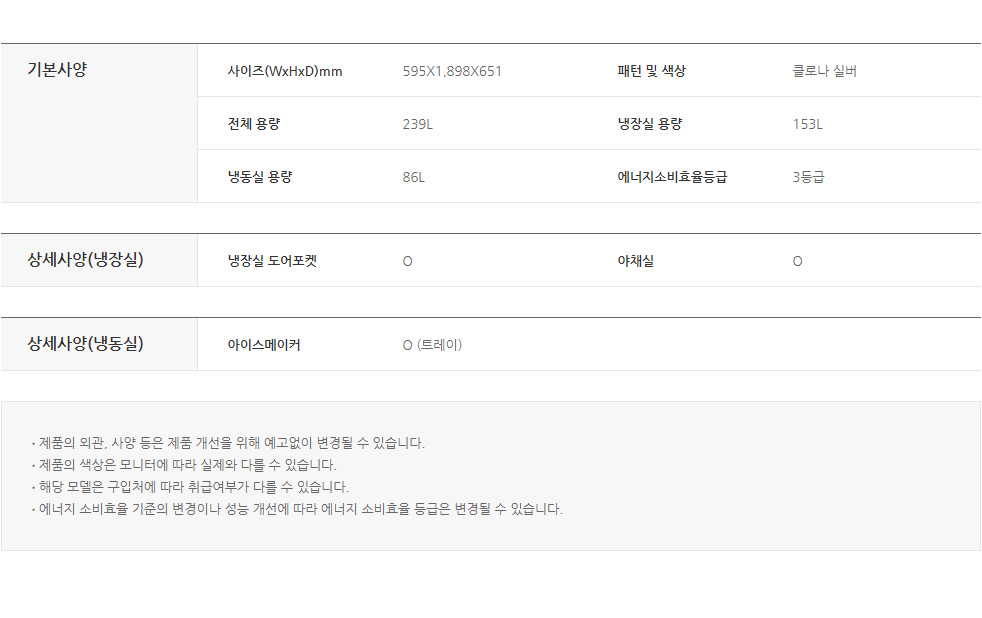The height and width of the screenshot is (618, 982).
Task: Click the 239L total capacity value
Action: point(417,124)
